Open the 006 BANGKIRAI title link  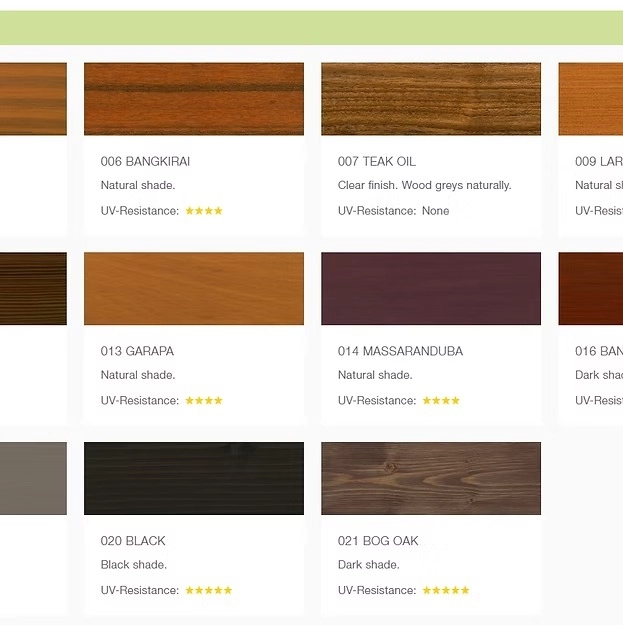(x=145, y=162)
